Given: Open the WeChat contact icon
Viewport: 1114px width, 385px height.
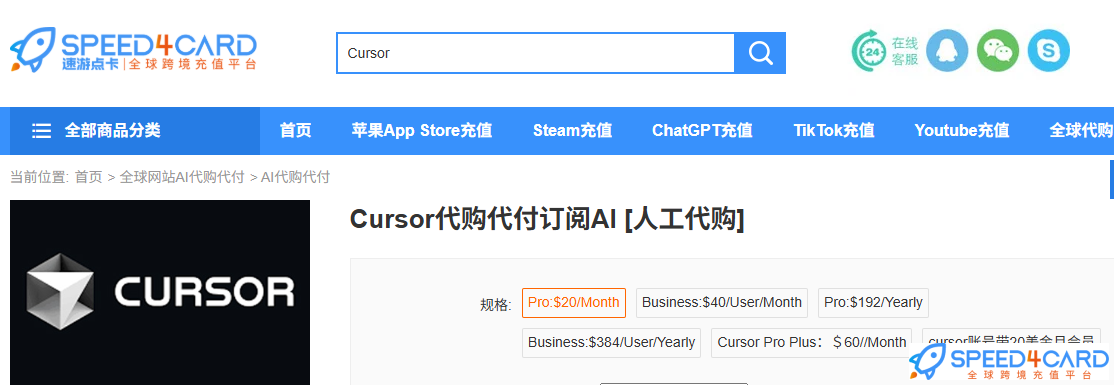Looking at the screenshot, I should point(997,50).
